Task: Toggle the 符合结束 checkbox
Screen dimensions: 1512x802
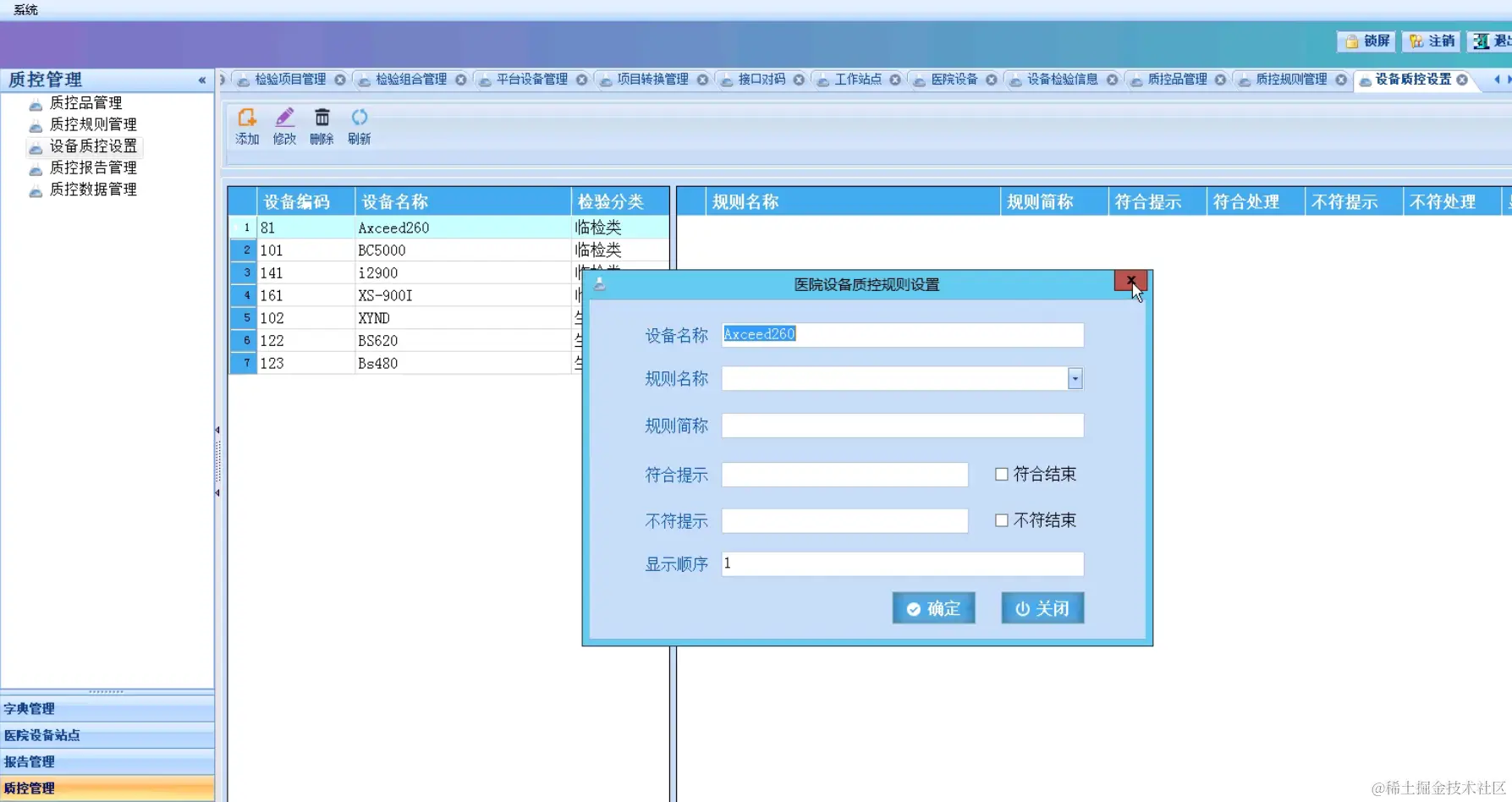Action: tap(1002, 475)
